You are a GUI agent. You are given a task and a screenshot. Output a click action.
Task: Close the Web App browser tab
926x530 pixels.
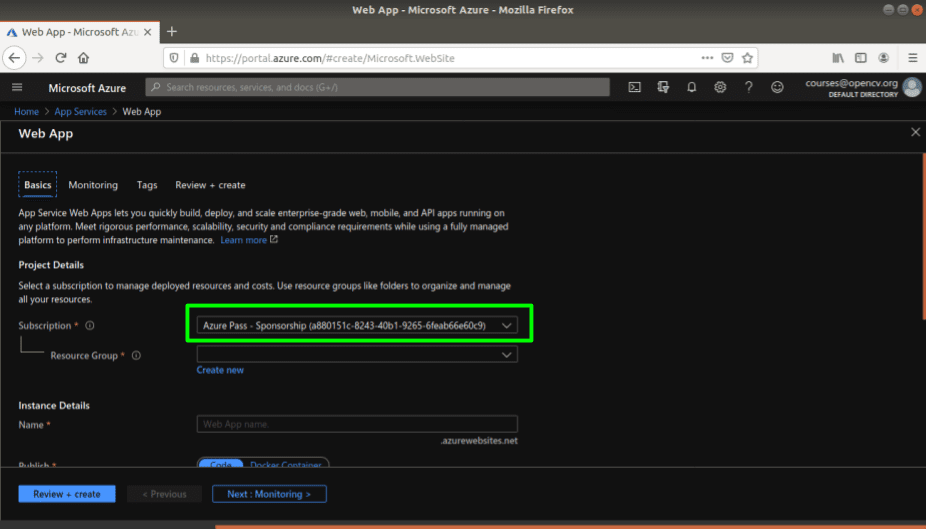(x=148, y=32)
